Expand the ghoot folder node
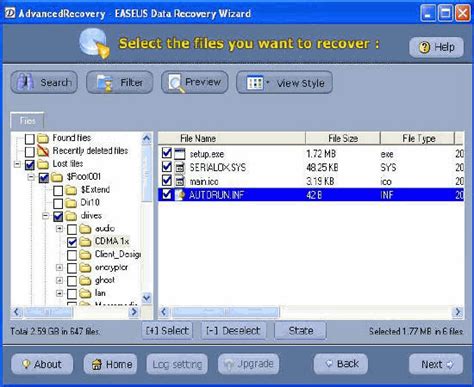 click(x=60, y=281)
